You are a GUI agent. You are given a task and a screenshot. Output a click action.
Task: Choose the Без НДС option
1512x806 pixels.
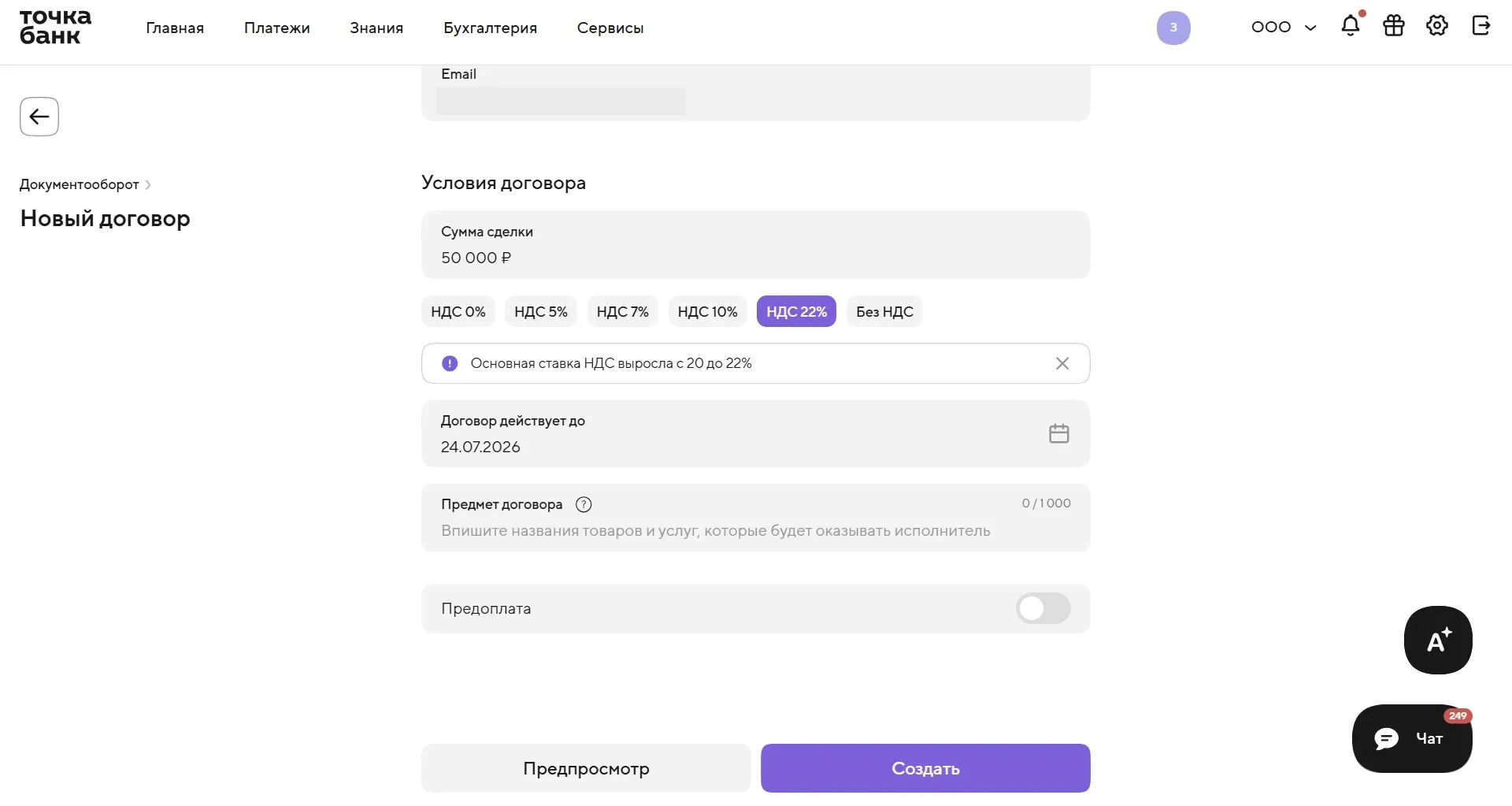pyautogui.click(x=884, y=311)
